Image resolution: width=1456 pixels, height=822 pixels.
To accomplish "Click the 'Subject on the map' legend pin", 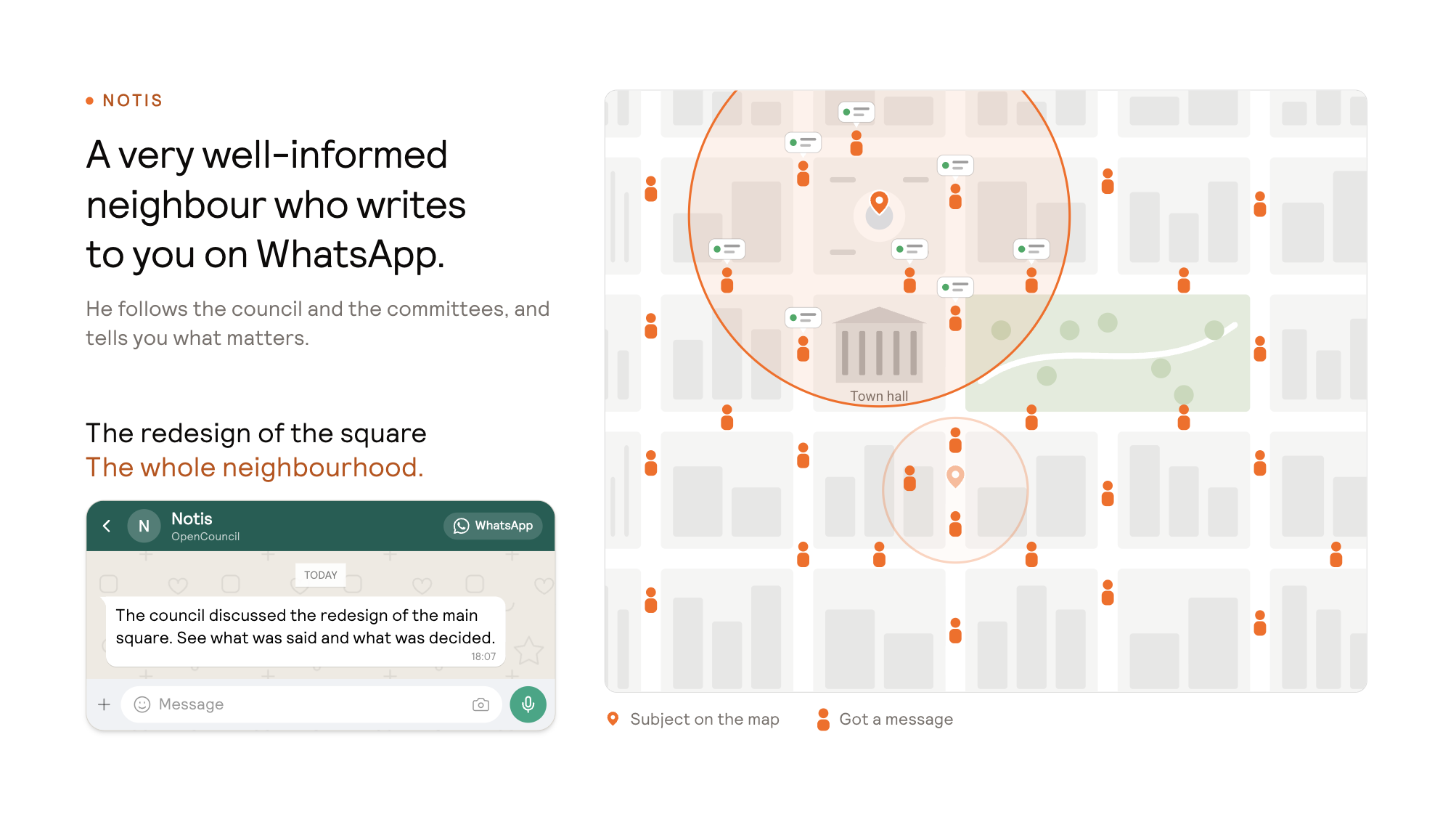I will (x=613, y=719).
